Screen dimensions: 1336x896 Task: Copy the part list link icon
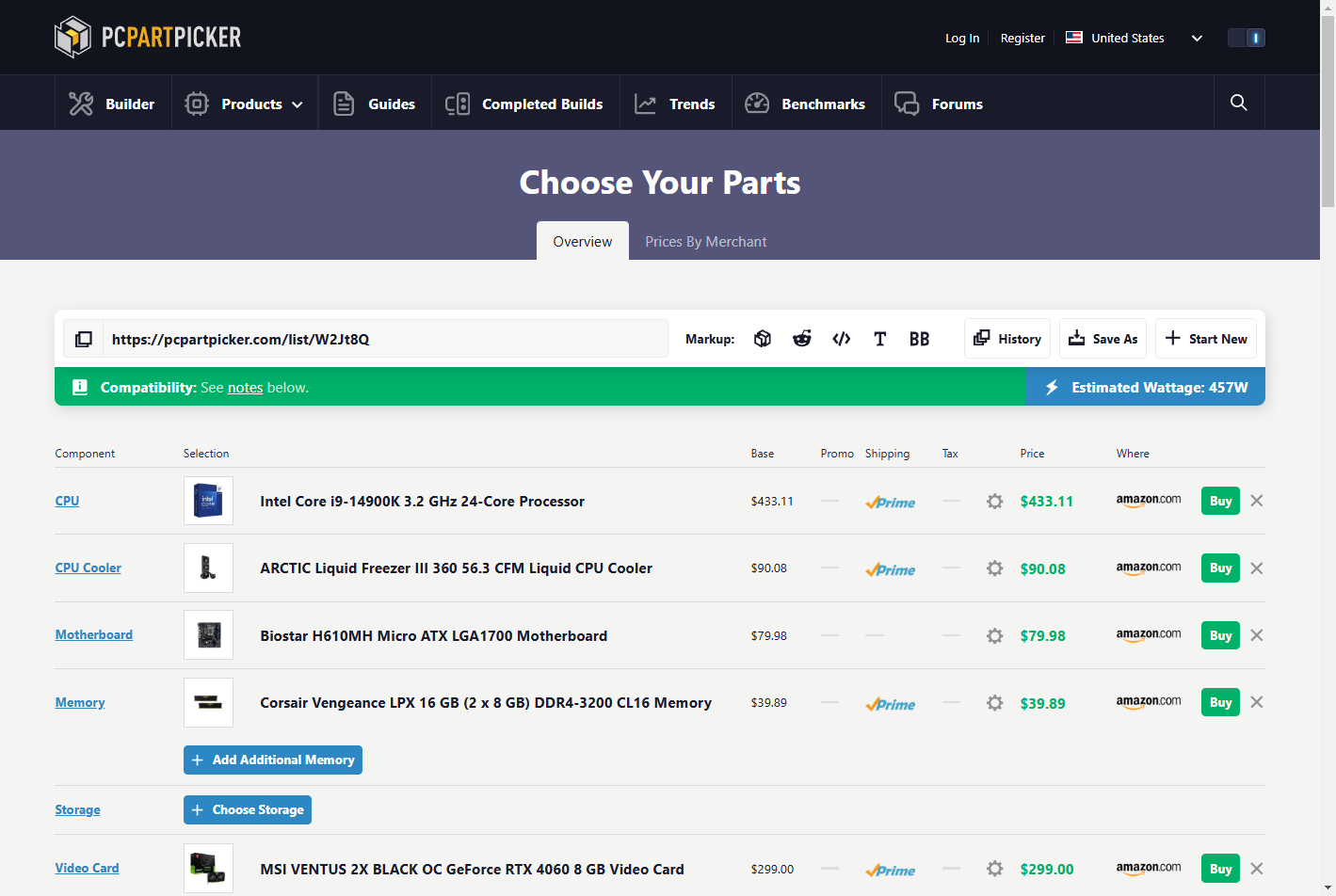[84, 339]
